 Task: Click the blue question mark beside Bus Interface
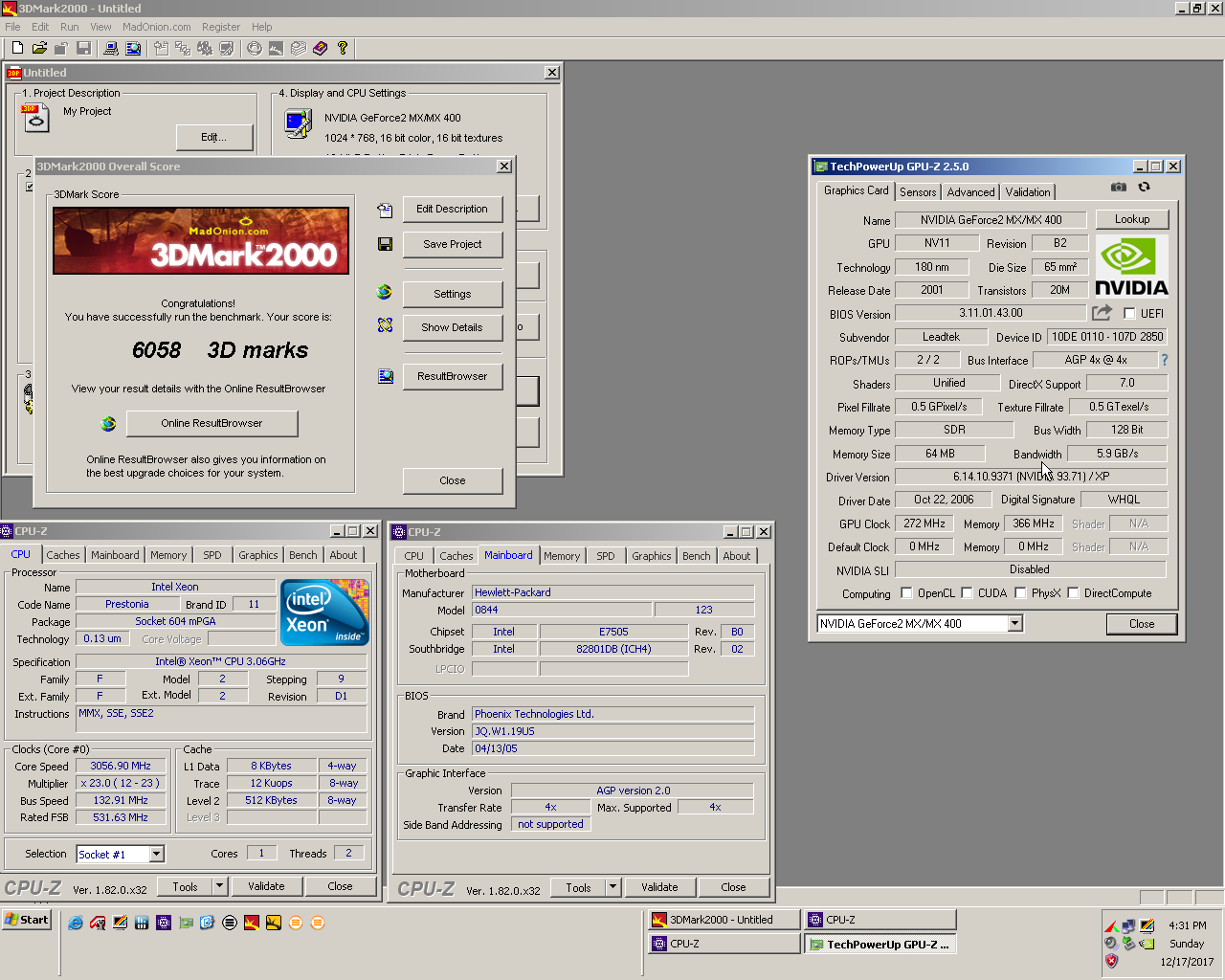tap(1165, 361)
